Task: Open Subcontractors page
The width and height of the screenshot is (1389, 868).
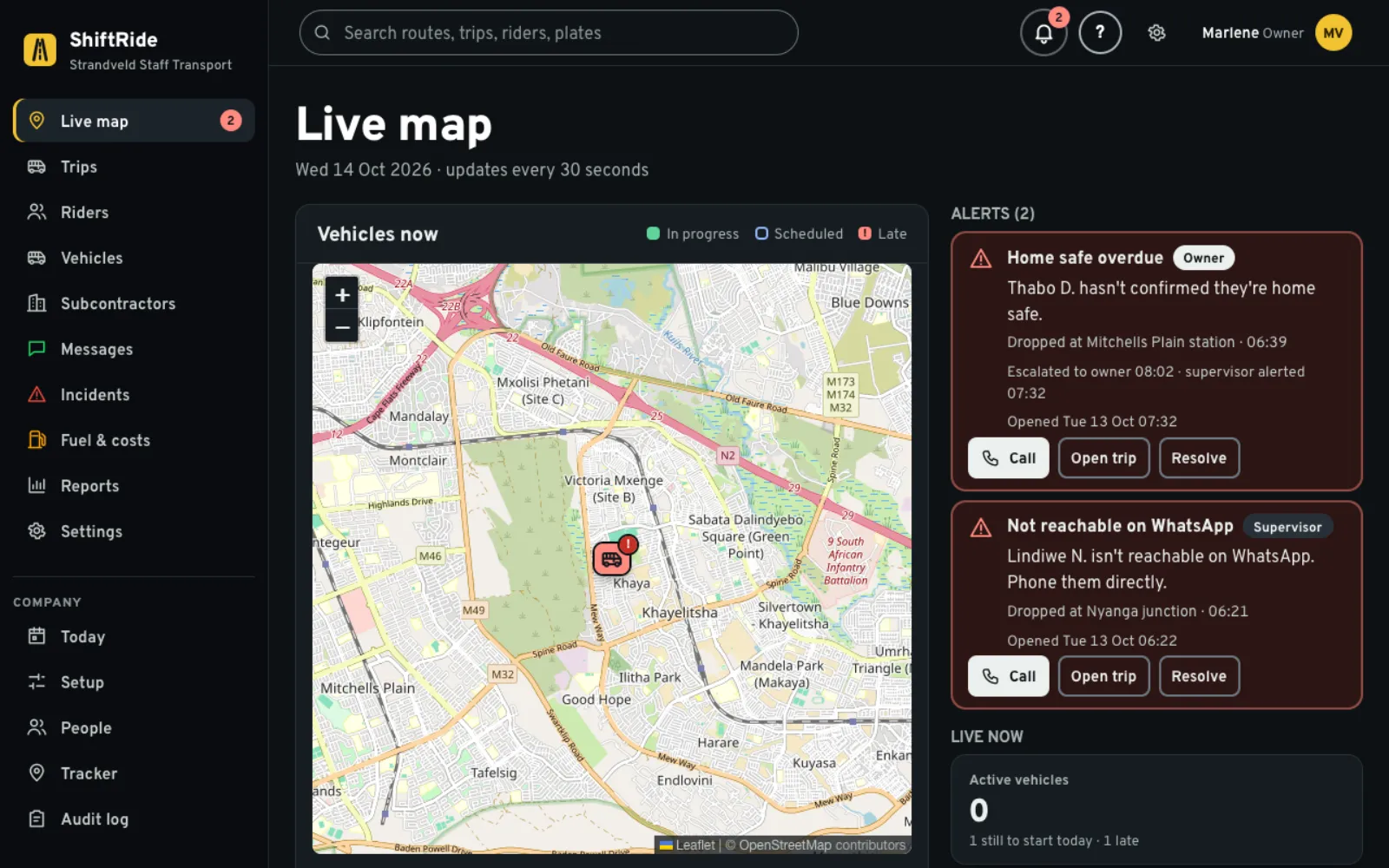Action: pos(135,304)
